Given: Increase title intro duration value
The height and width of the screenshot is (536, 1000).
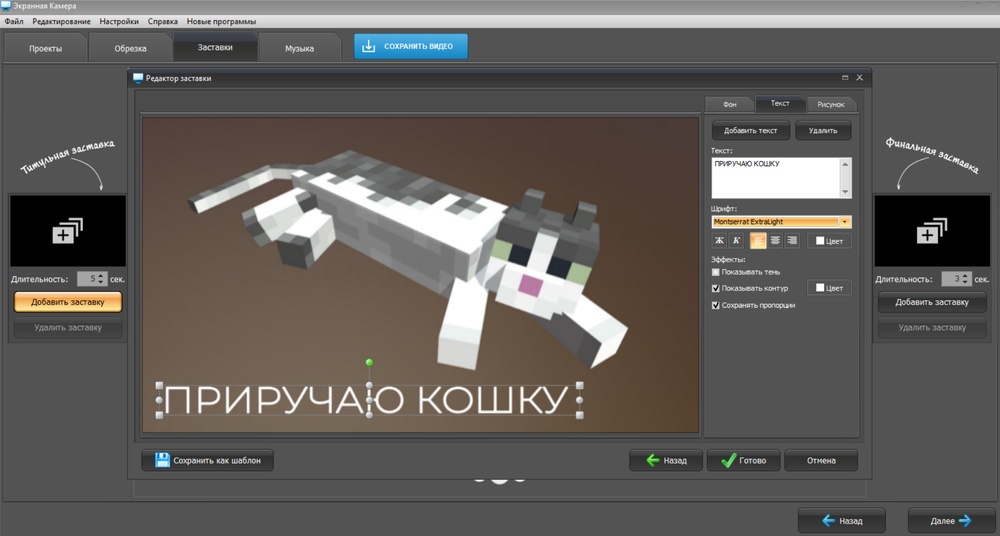Looking at the screenshot, I should pos(101,276).
